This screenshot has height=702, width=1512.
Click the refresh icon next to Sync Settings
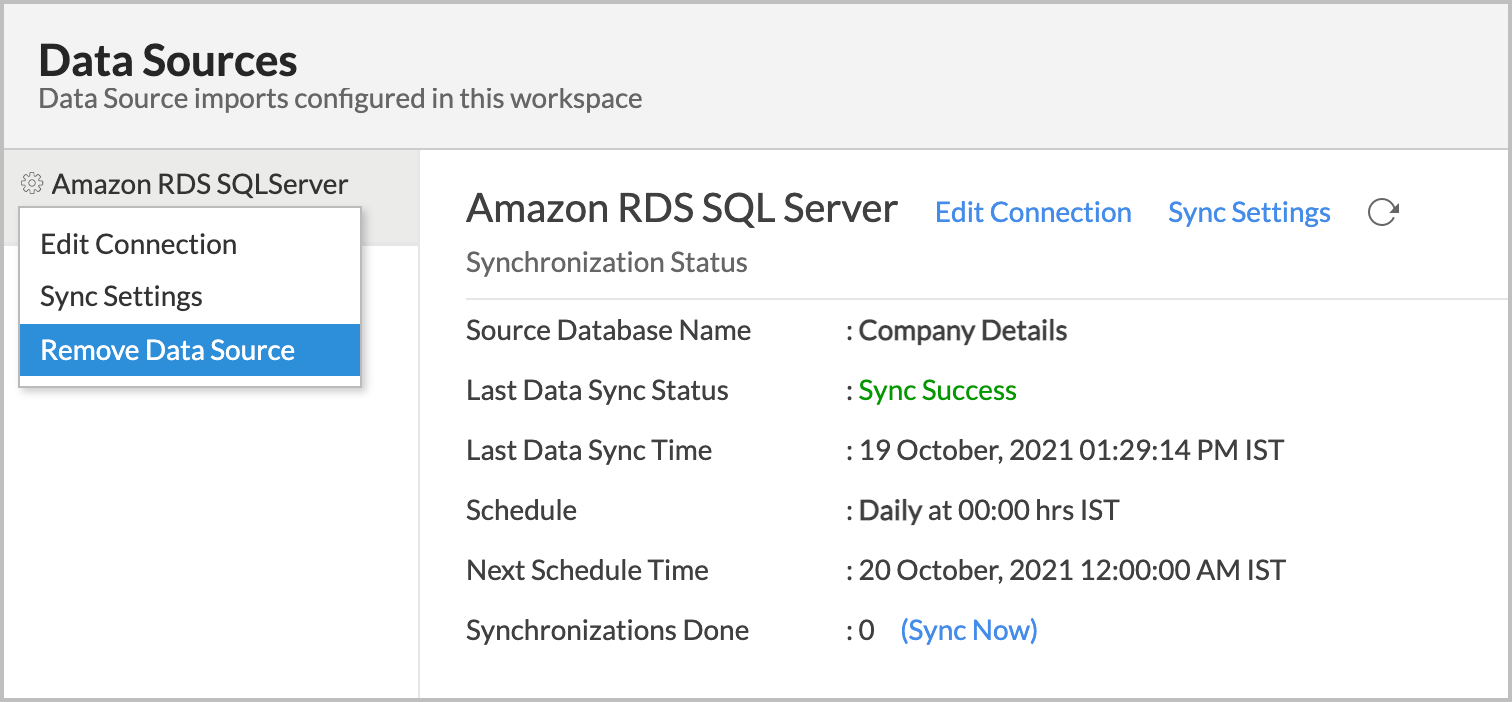1383,212
